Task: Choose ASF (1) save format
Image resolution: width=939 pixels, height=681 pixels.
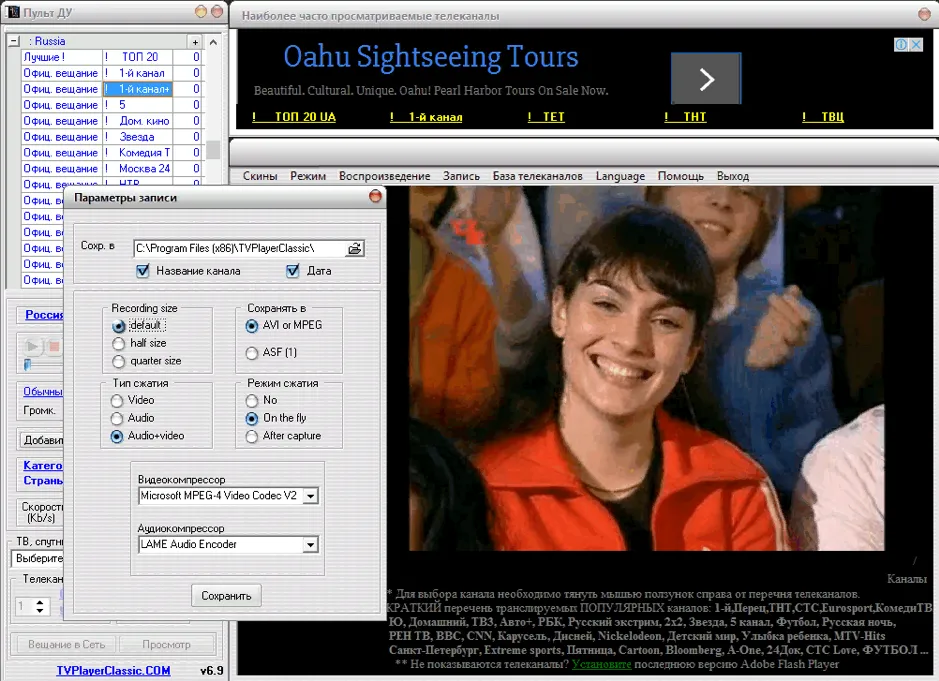Action: pyautogui.click(x=252, y=353)
